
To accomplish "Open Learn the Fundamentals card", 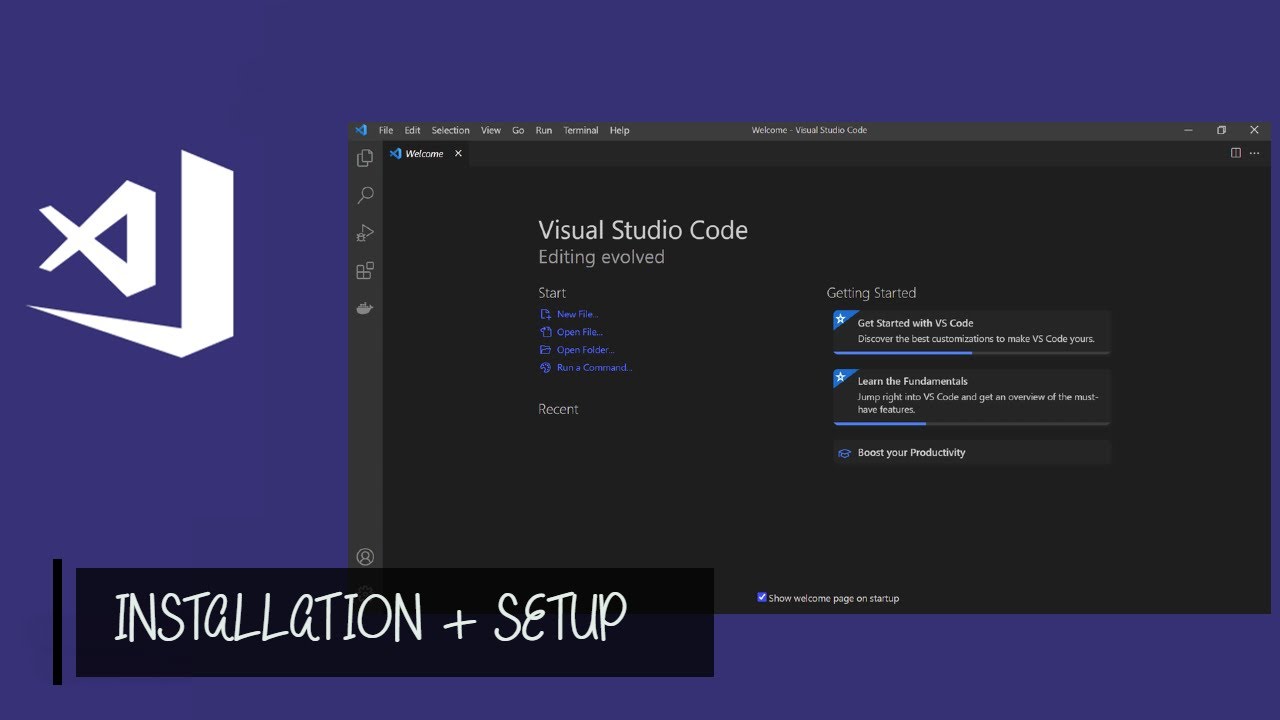I will point(972,397).
